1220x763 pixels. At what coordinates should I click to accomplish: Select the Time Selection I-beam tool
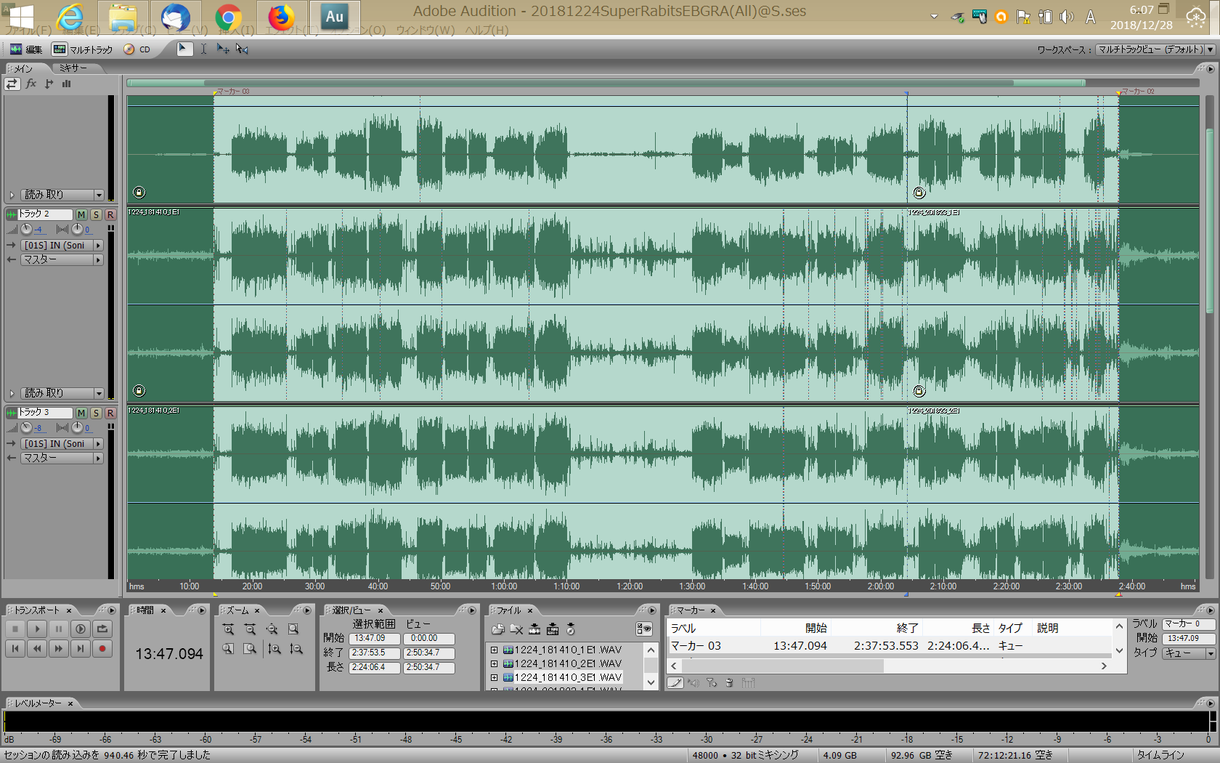[x=203, y=48]
